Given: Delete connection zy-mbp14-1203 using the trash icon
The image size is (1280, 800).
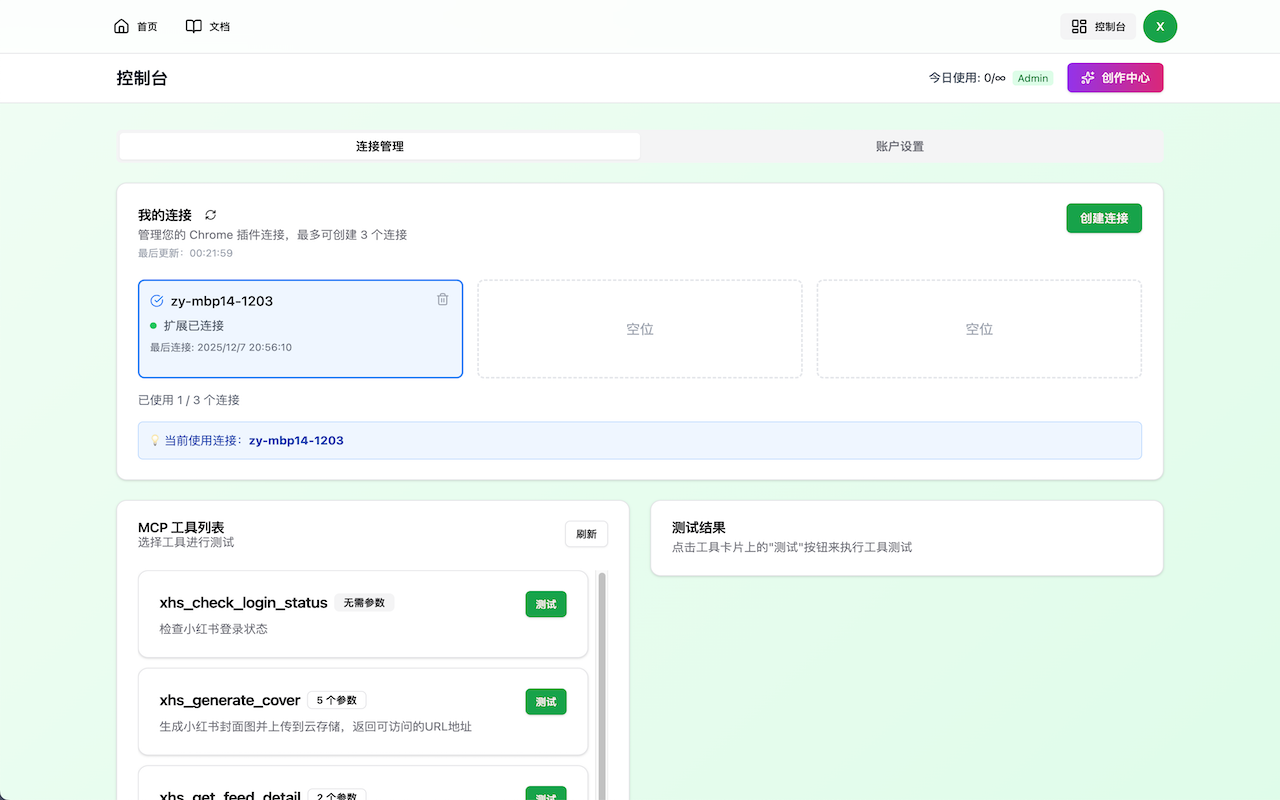Looking at the screenshot, I should [x=443, y=298].
